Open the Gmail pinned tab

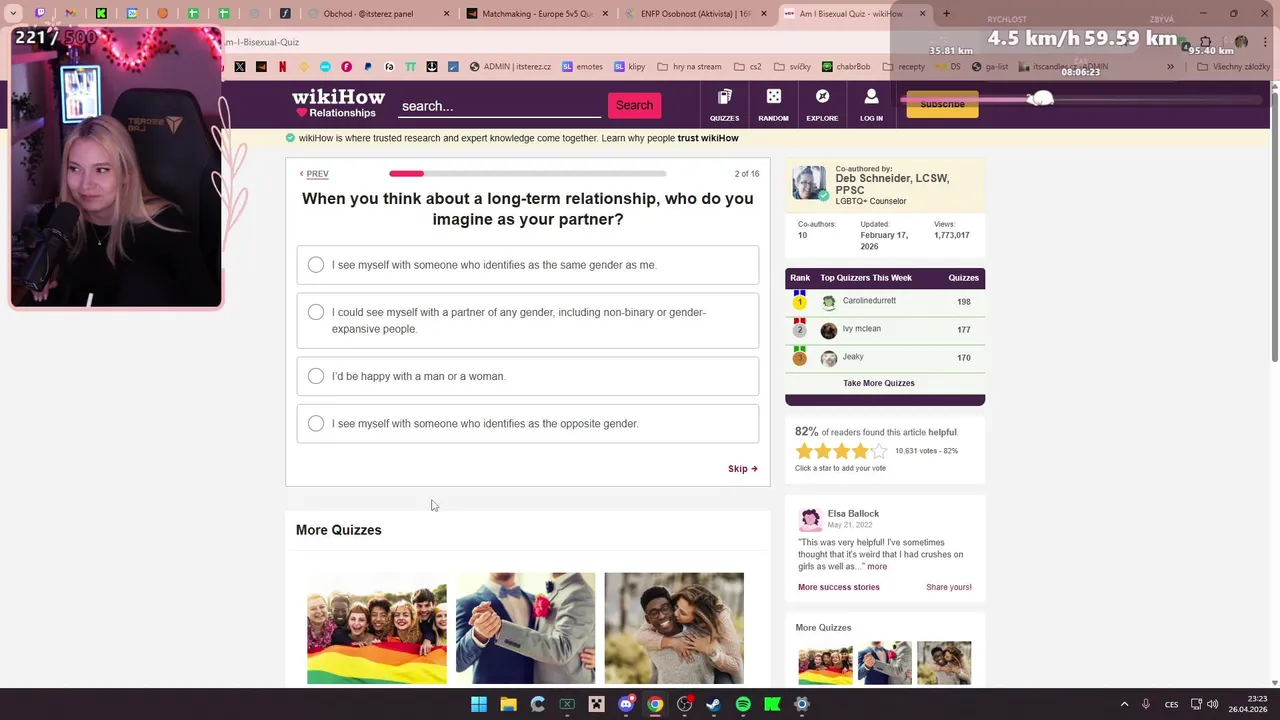pos(70,14)
